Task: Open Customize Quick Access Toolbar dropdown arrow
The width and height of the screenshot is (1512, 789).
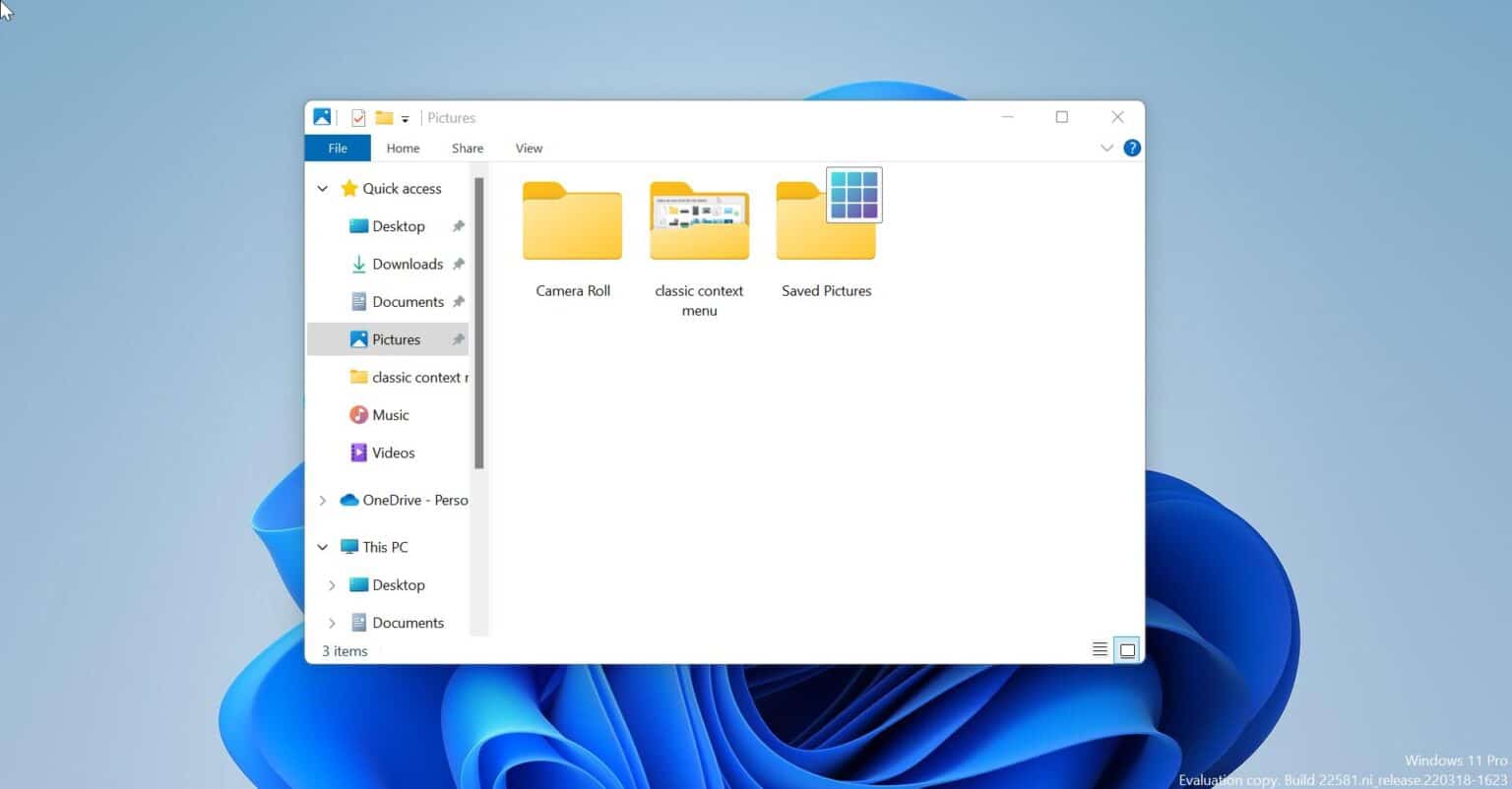Action: pos(405,119)
